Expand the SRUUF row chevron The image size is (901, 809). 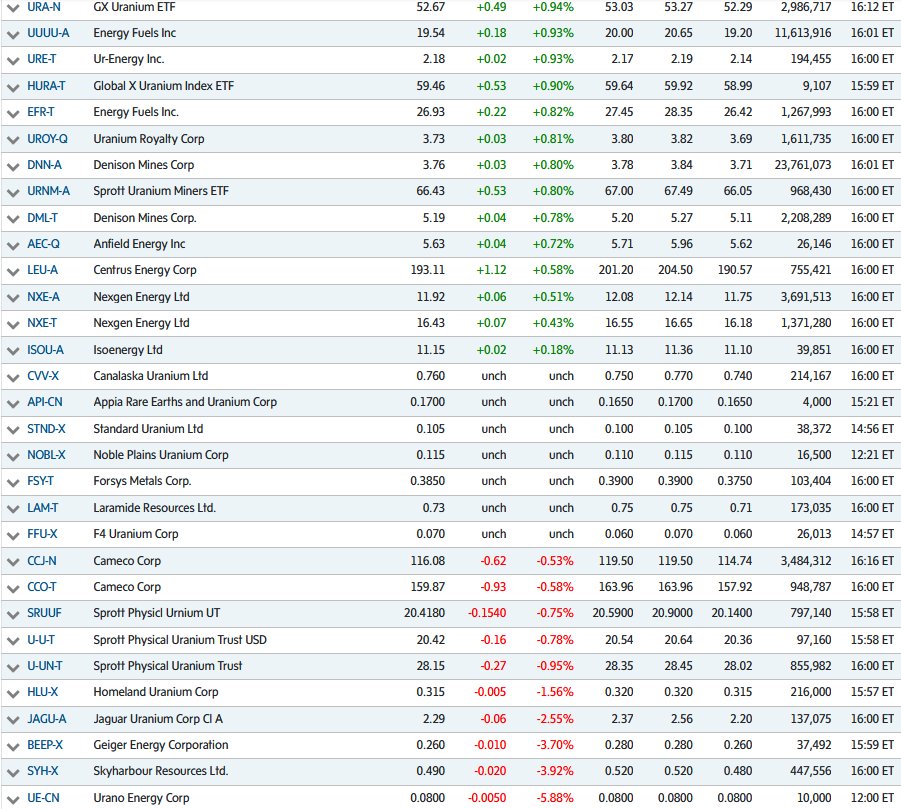point(13,614)
